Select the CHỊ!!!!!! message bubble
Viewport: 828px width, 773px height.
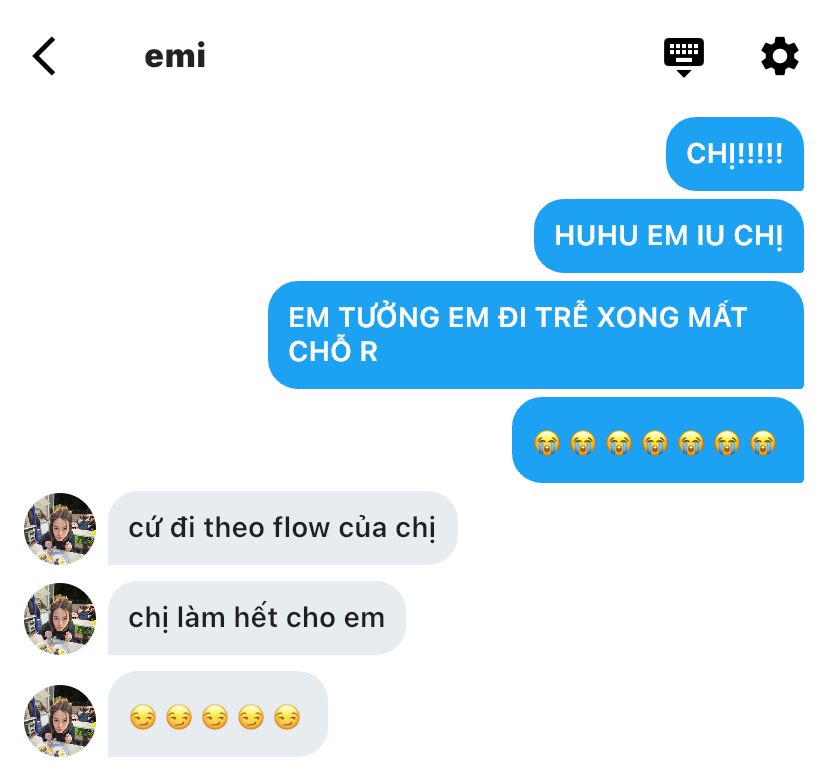pyautogui.click(x=735, y=154)
